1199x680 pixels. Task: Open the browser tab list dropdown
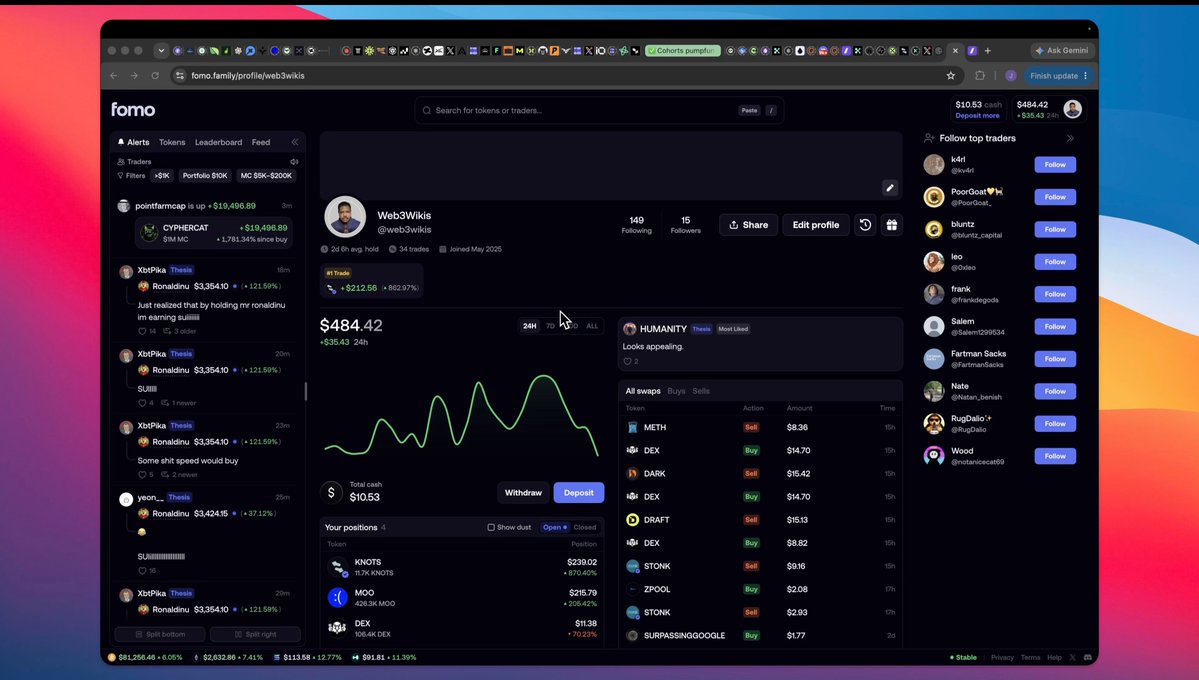[161, 50]
